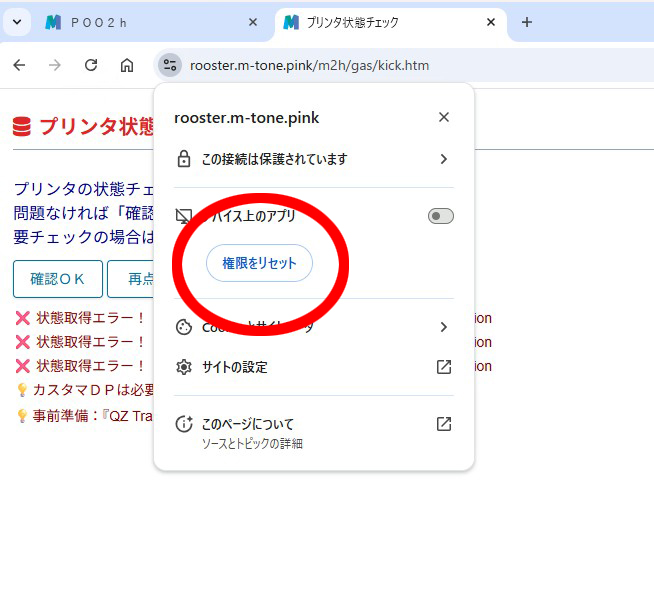This screenshot has width=654, height=610.
Task: Open a new browser tab
Action: [527, 22]
